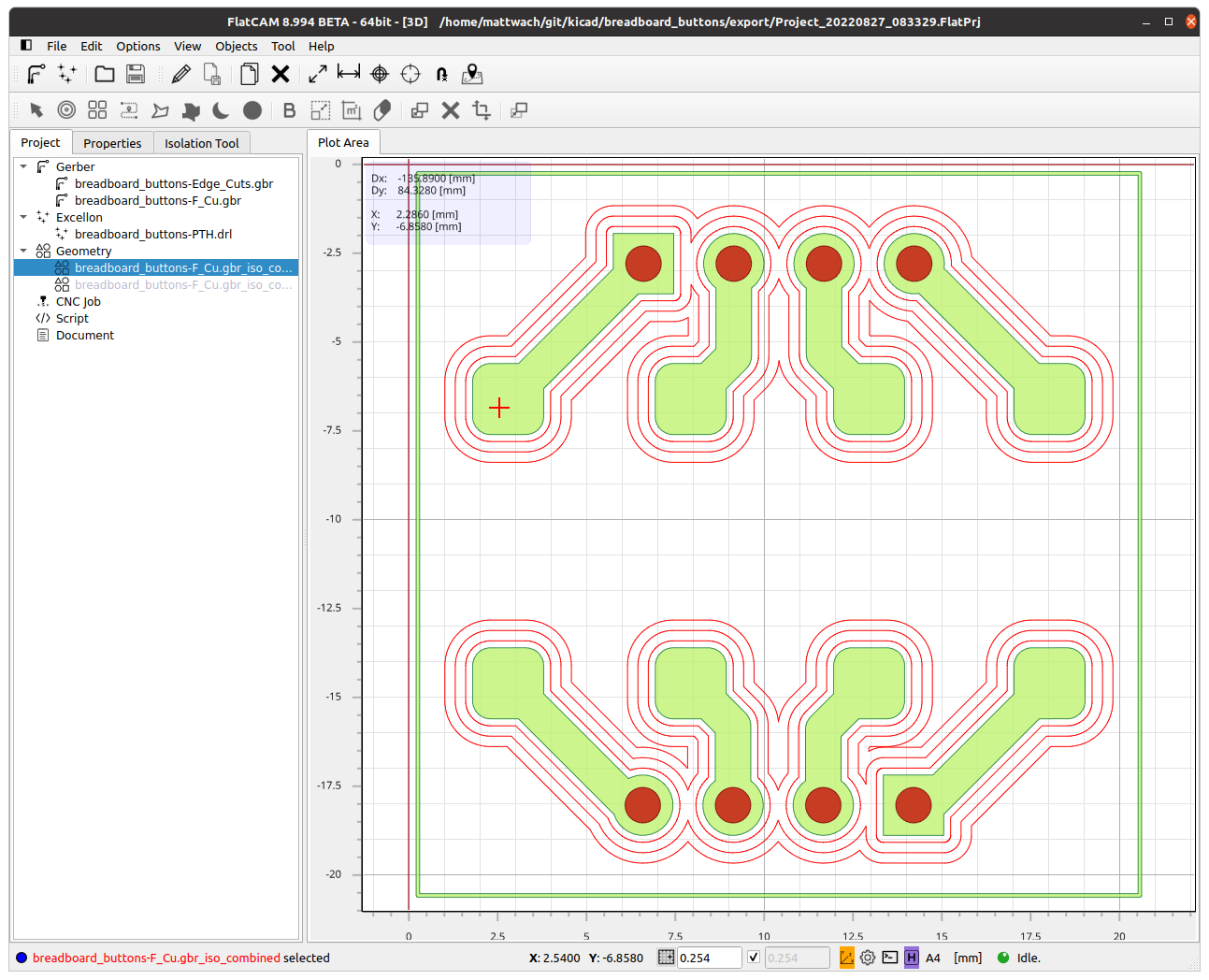This screenshot has height=980, width=1209.
Task: Click the grid X value input field
Action: [x=708, y=958]
